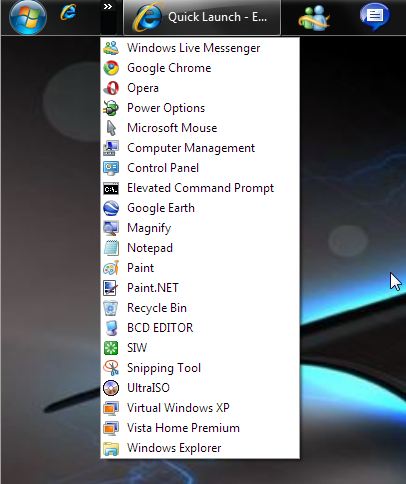
Task: Open Windows Live Messenger taskbar button
Action: click(x=314, y=17)
